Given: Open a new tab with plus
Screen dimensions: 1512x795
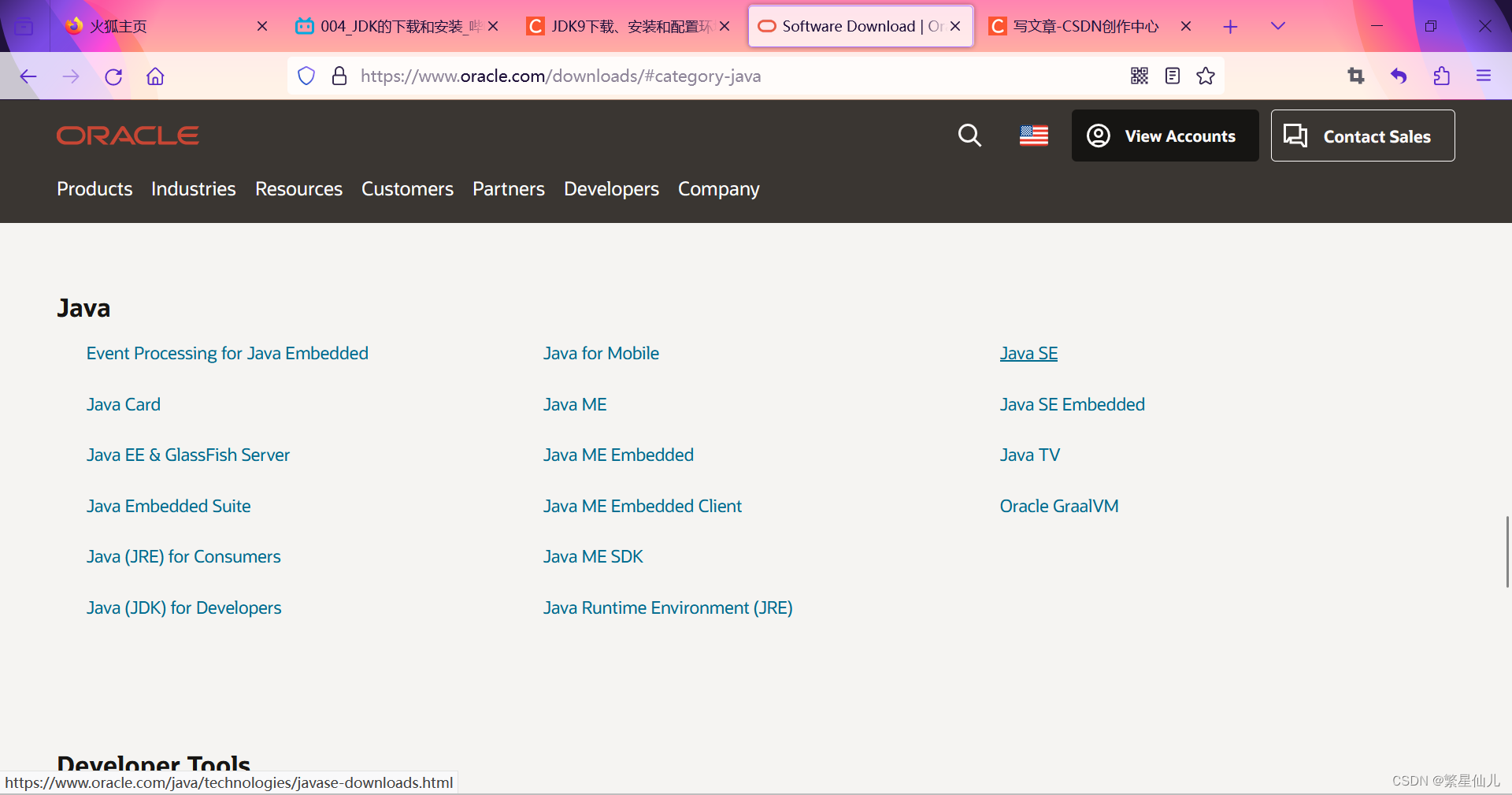Looking at the screenshot, I should pyautogui.click(x=1230, y=27).
